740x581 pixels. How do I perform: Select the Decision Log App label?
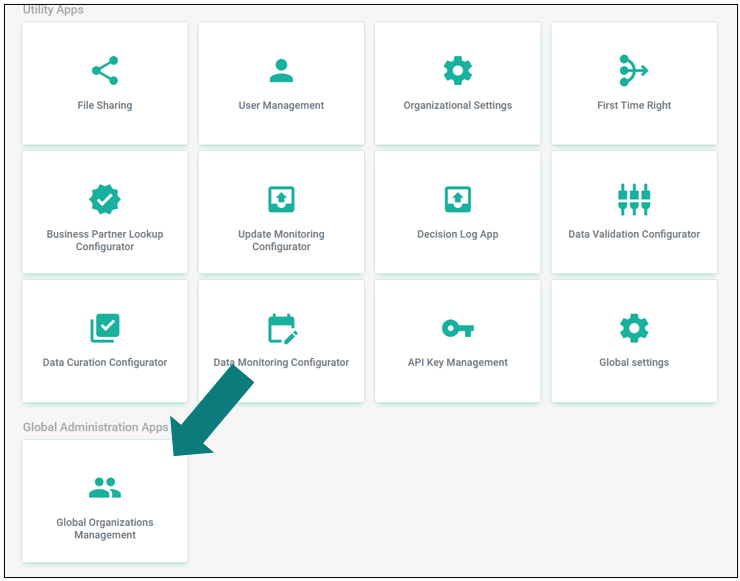(x=458, y=234)
